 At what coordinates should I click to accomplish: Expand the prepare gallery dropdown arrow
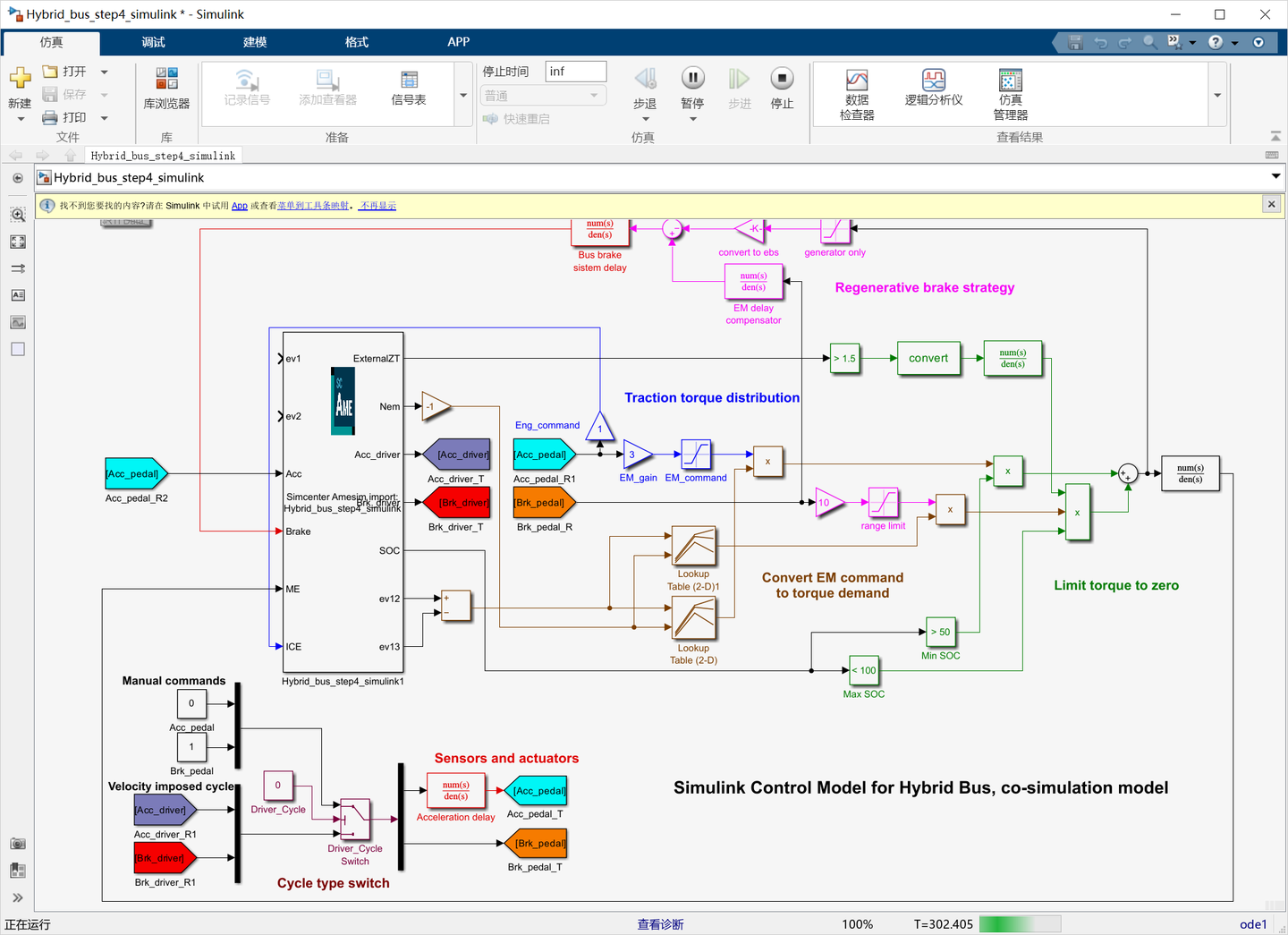click(463, 95)
